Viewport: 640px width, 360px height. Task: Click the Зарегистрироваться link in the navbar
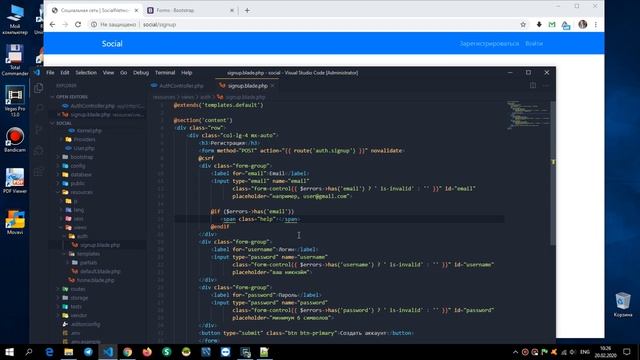point(489,43)
